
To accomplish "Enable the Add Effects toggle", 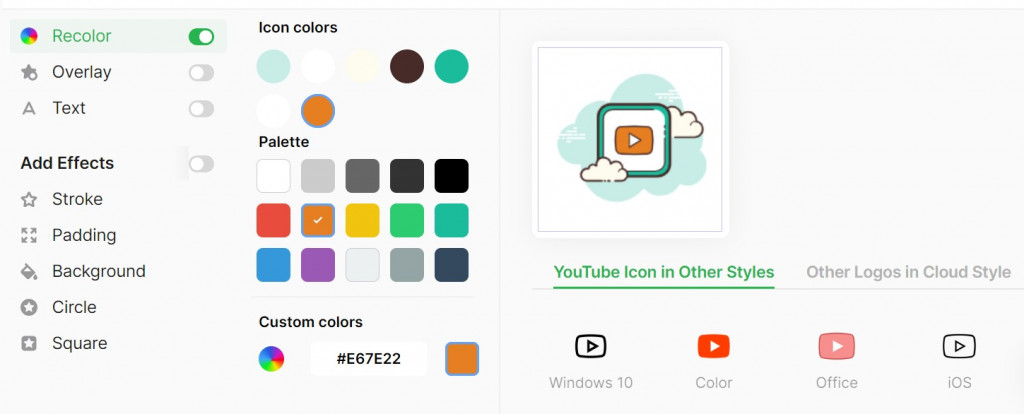I will 201,163.
